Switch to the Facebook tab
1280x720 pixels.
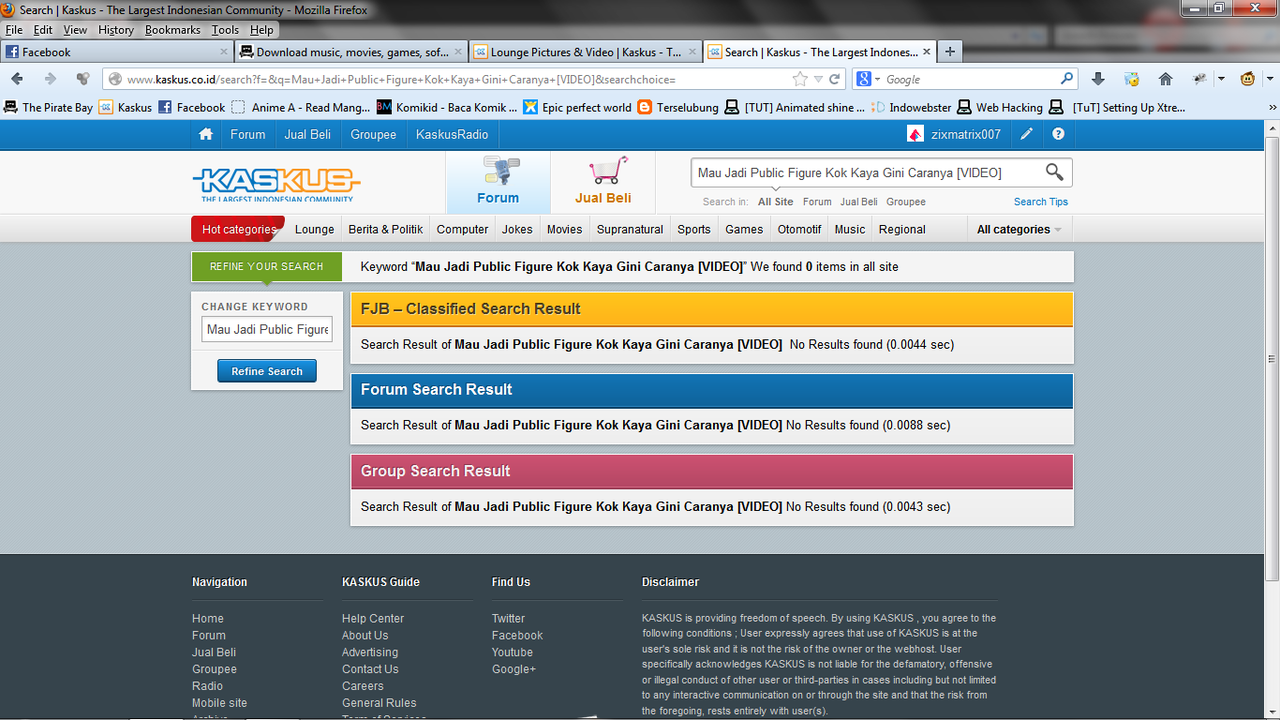117,52
